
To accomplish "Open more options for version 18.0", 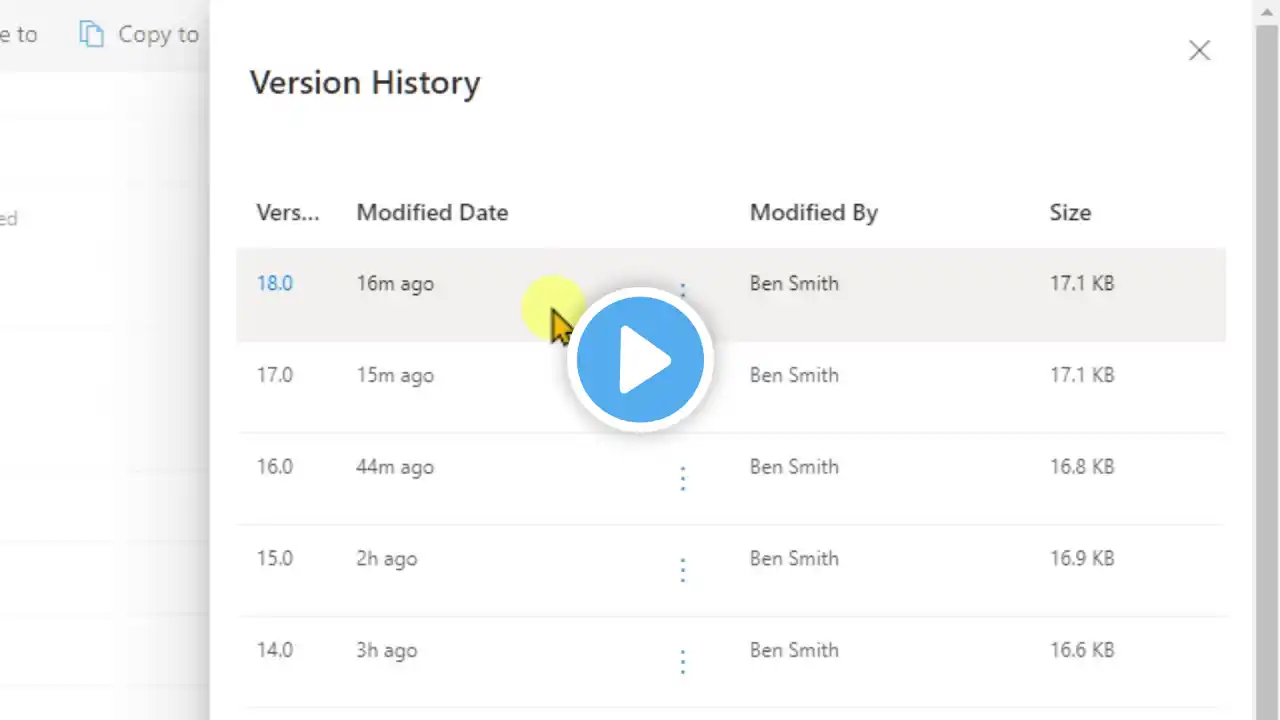I will click(683, 289).
